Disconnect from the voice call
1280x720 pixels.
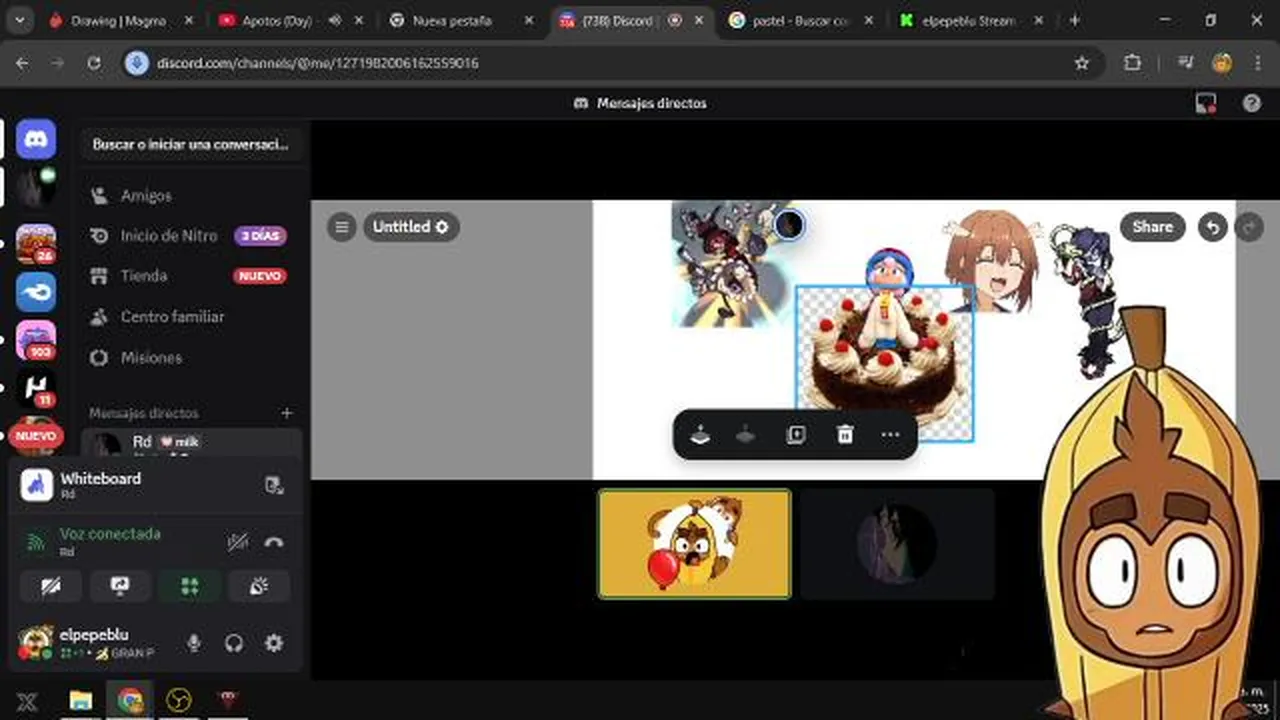tap(274, 542)
